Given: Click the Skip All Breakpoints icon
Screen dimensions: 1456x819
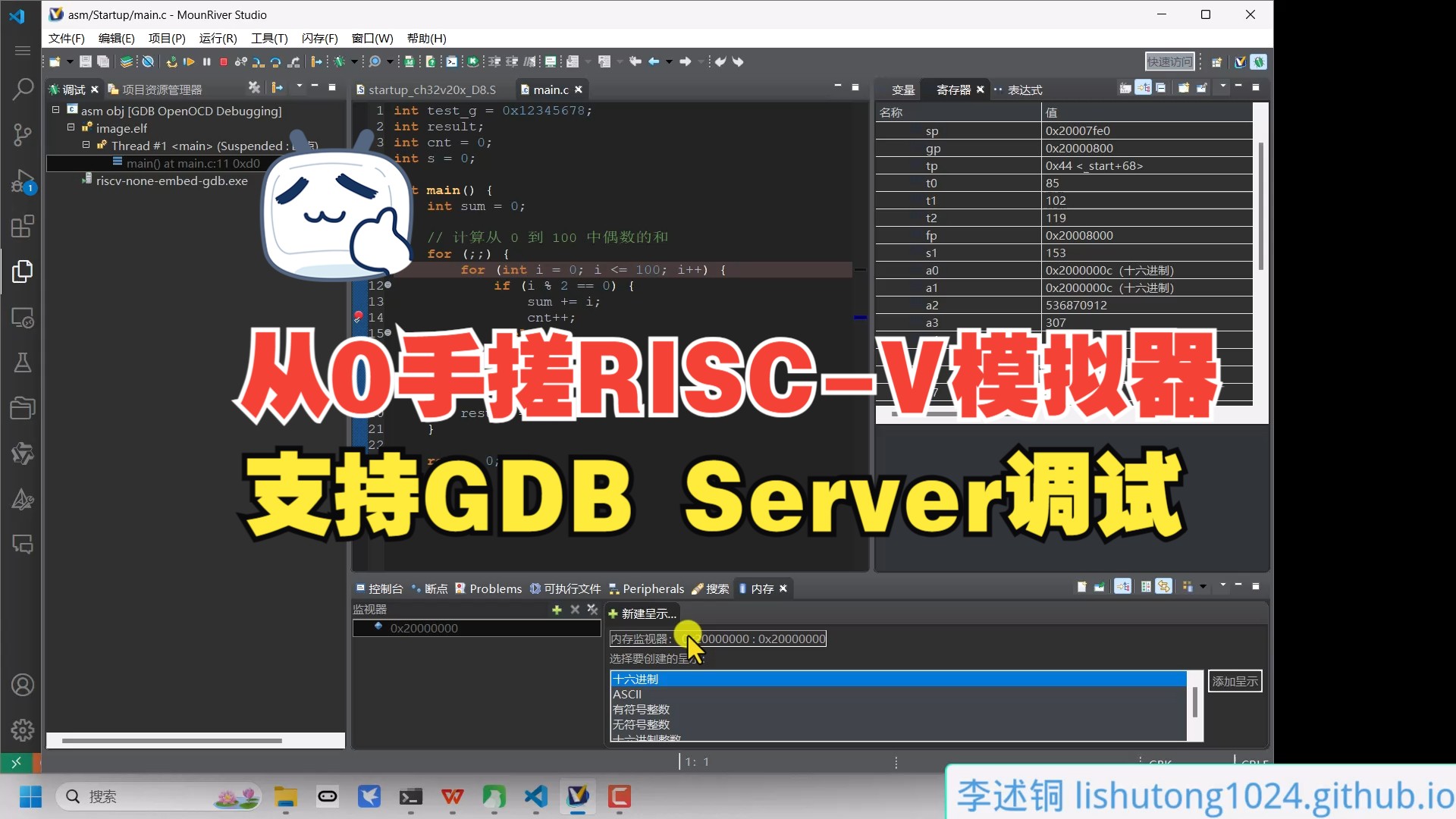Looking at the screenshot, I should [x=148, y=61].
